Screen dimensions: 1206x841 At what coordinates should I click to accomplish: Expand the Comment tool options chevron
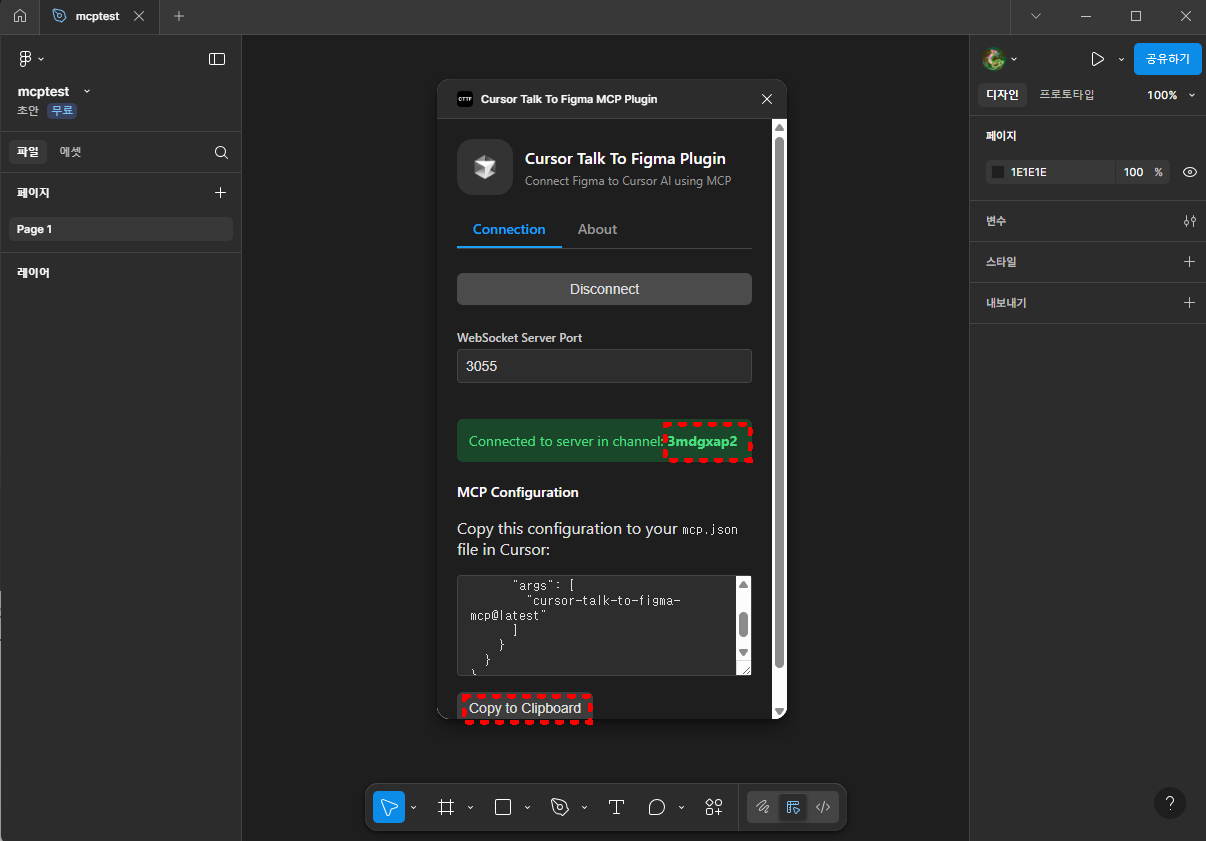(x=681, y=807)
